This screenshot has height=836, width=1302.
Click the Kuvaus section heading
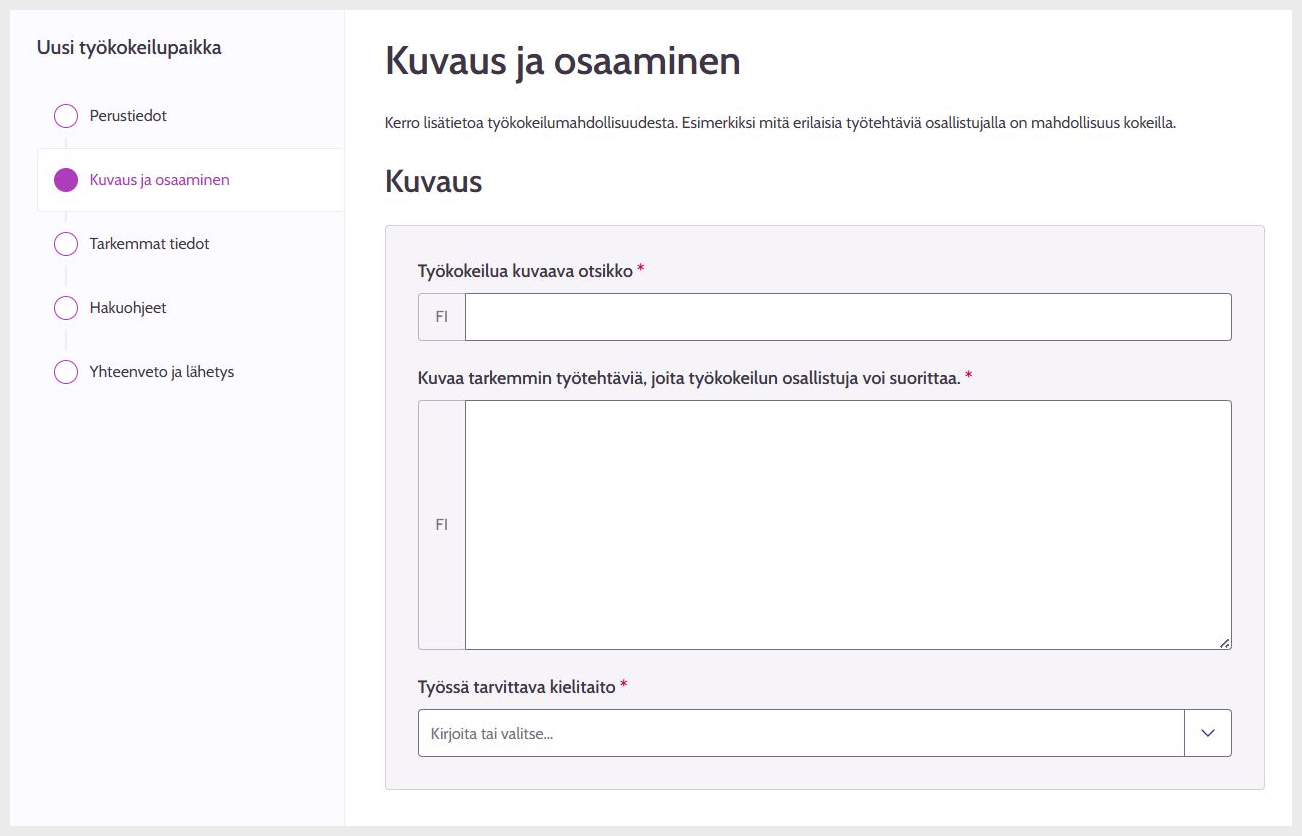point(433,181)
